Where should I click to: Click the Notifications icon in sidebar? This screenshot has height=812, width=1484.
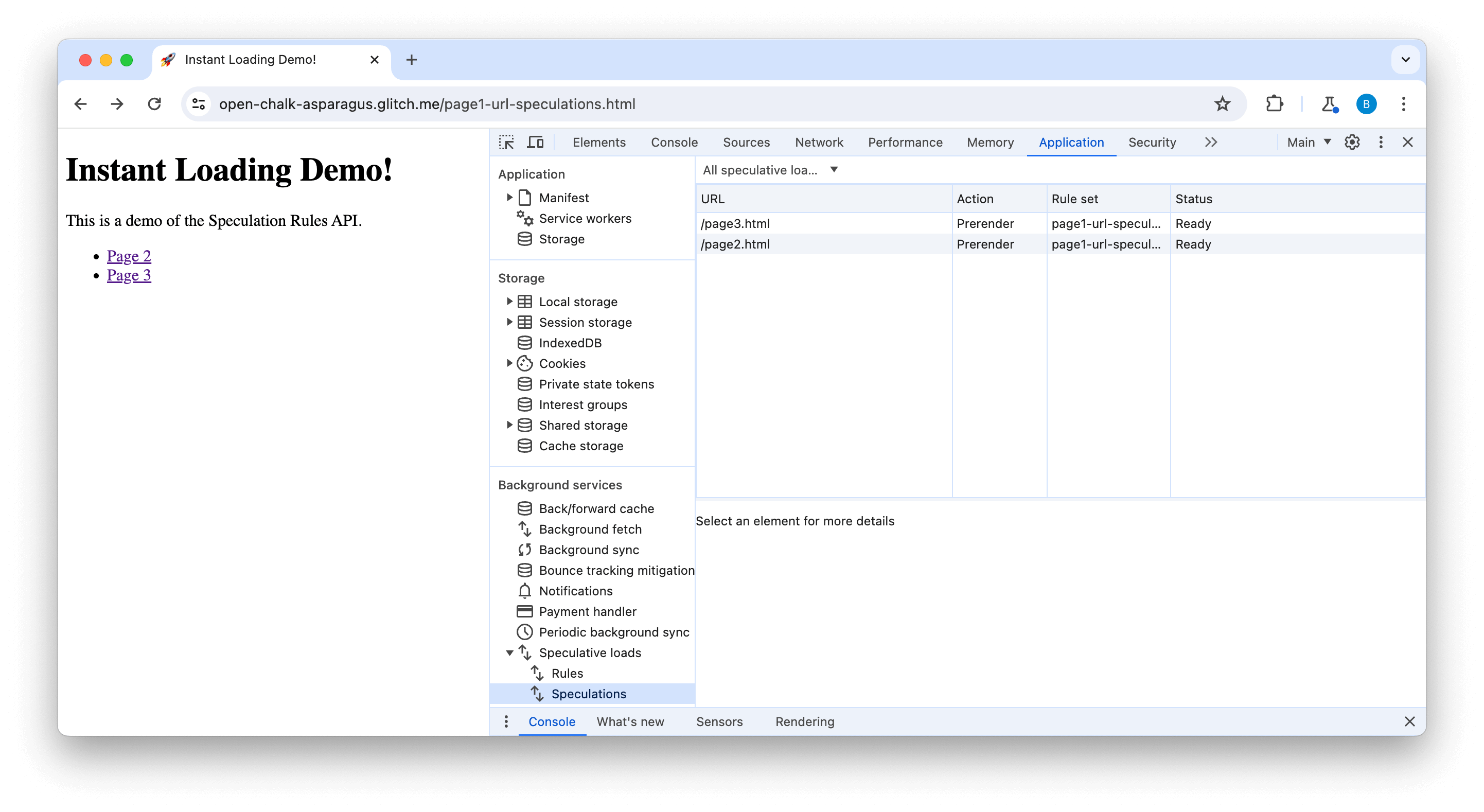[524, 591]
